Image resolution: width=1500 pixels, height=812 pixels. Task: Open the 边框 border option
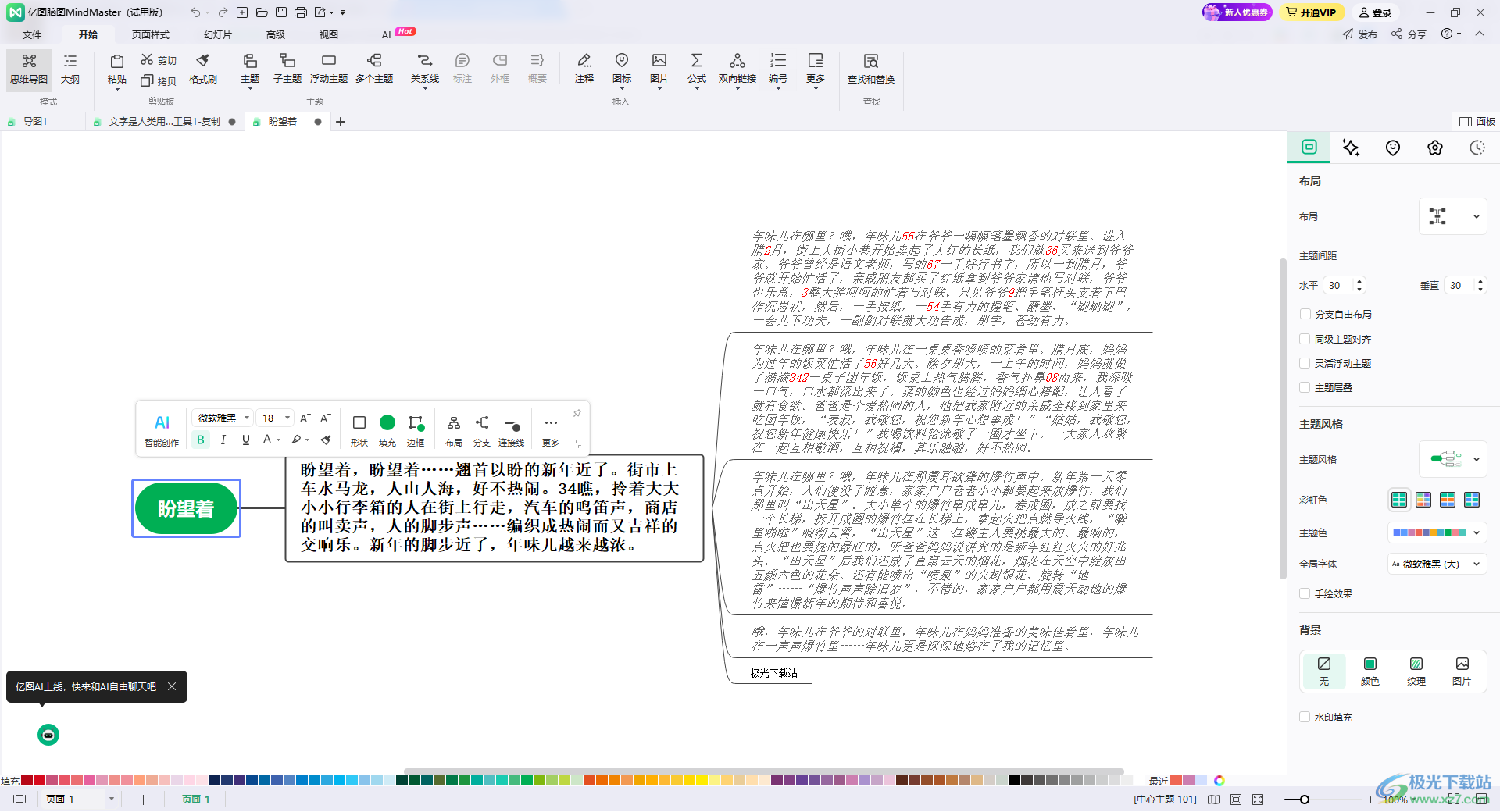coord(416,429)
